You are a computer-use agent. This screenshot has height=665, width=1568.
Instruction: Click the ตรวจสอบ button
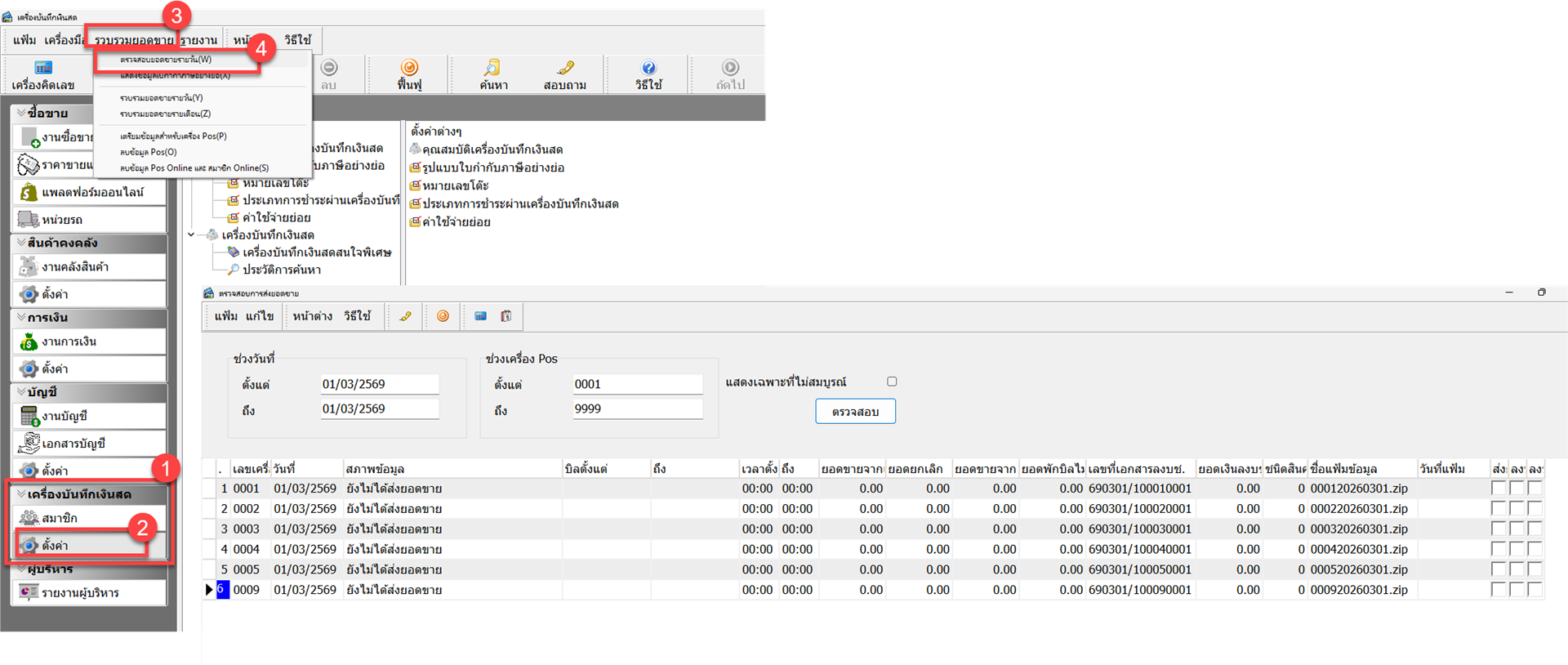855,412
